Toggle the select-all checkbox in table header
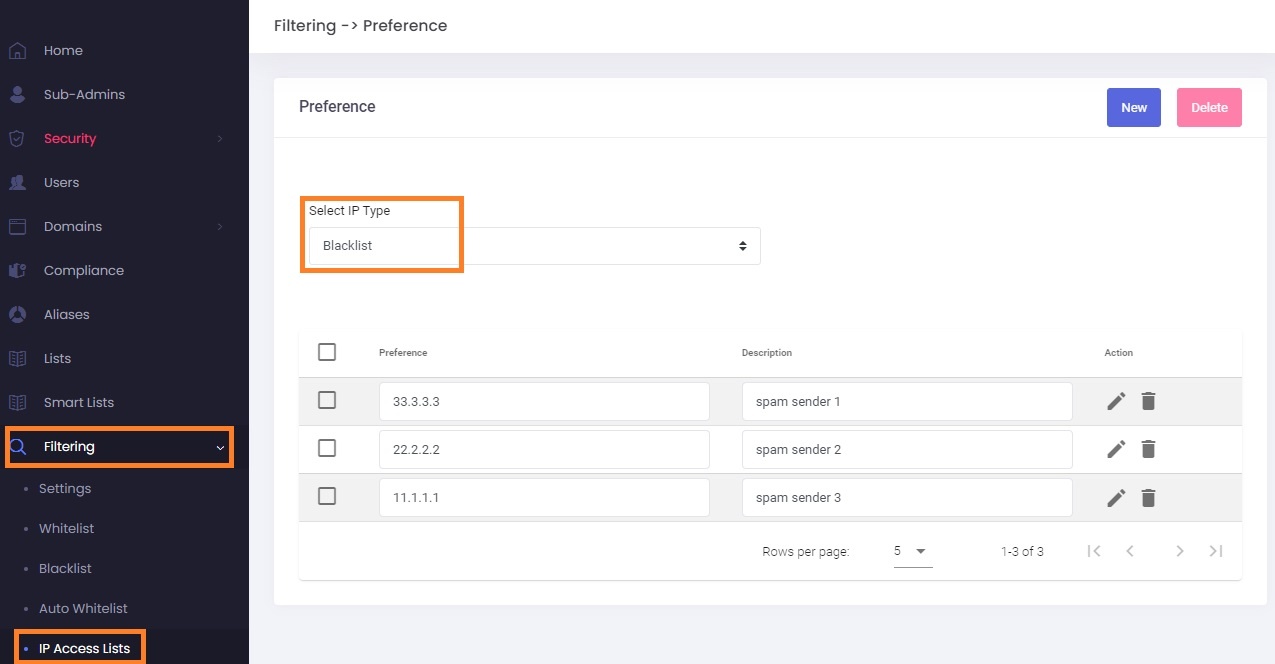The image size is (1275, 664). click(x=326, y=352)
